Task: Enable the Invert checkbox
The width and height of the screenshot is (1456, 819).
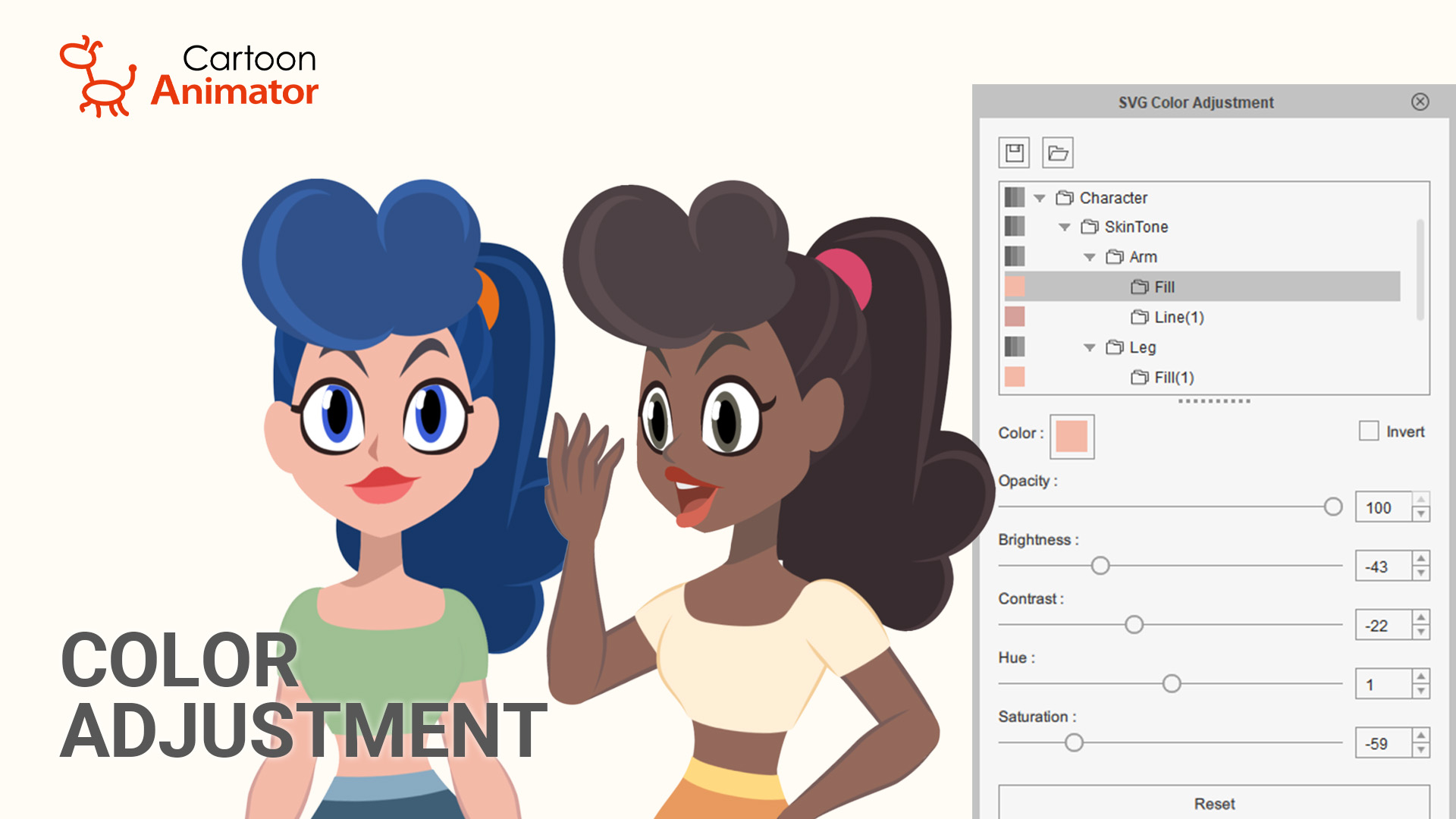Action: [1369, 431]
